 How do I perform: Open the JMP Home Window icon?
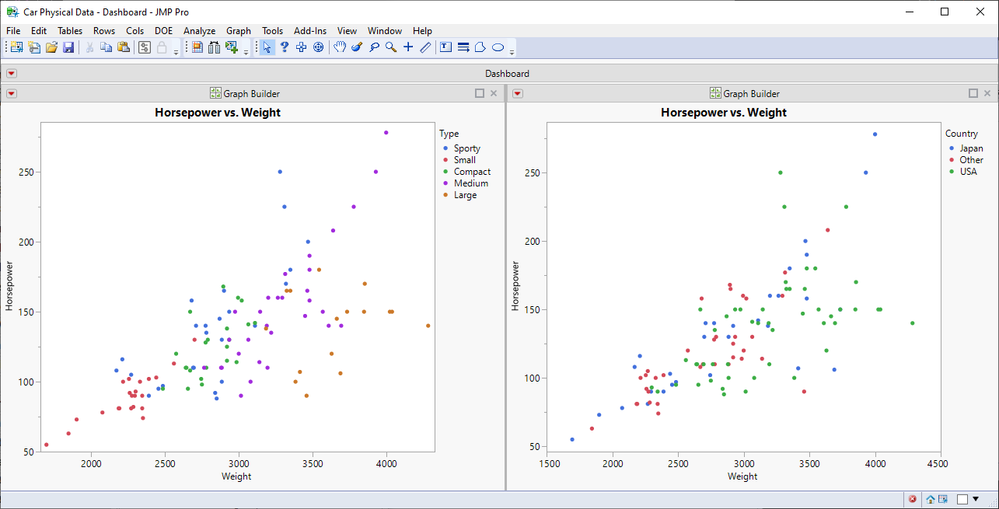click(930, 499)
